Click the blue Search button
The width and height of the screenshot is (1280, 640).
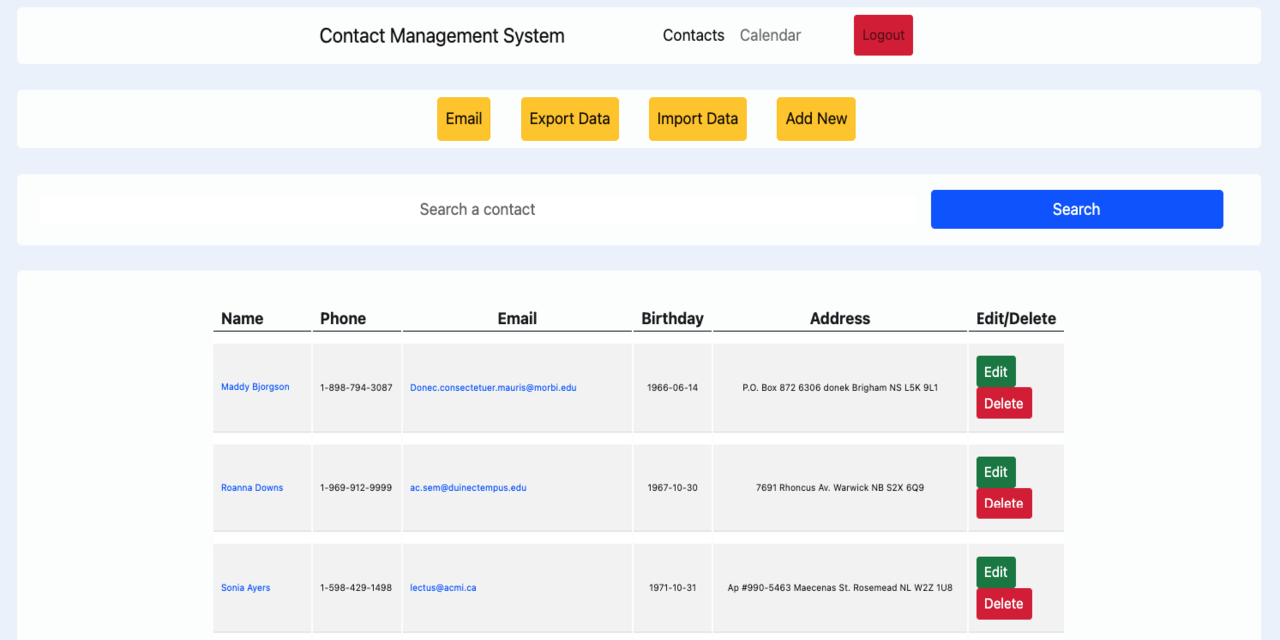1077,209
